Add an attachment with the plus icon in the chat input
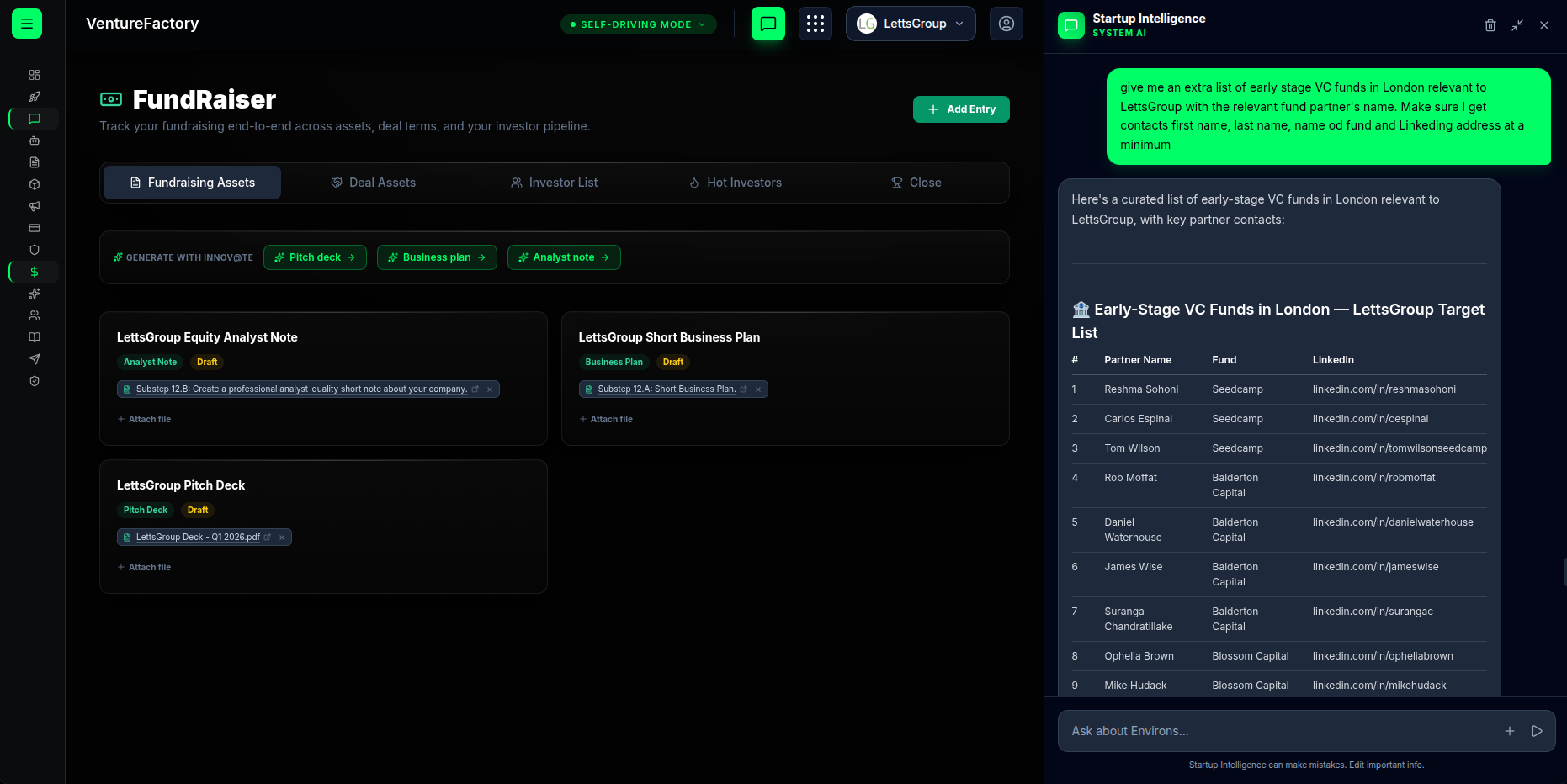The image size is (1567, 784). pyautogui.click(x=1510, y=731)
